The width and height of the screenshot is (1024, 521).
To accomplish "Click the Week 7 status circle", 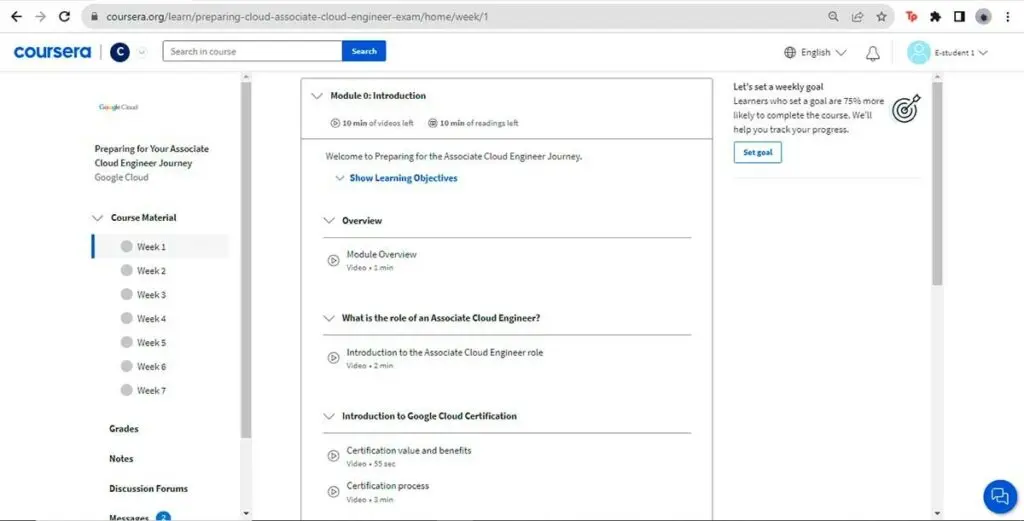I will click(127, 390).
